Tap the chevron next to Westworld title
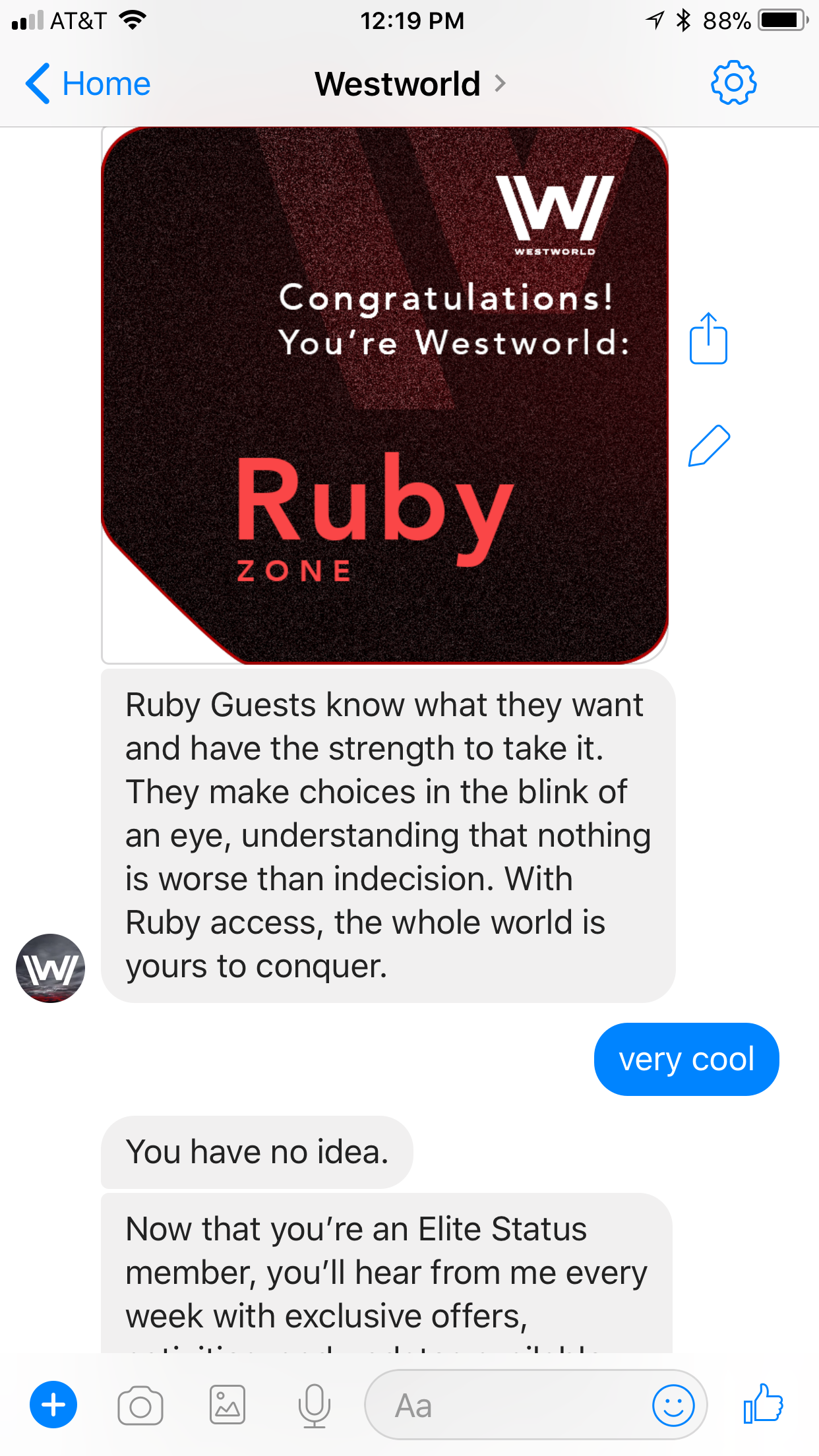Image resolution: width=819 pixels, height=1456 pixels. (500, 84)
